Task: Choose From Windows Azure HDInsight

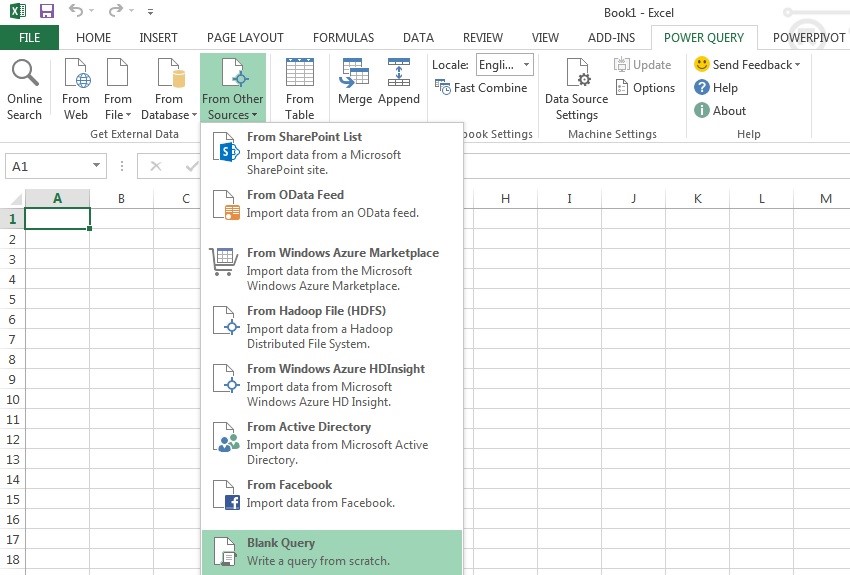Action: [x=332, y=385]
